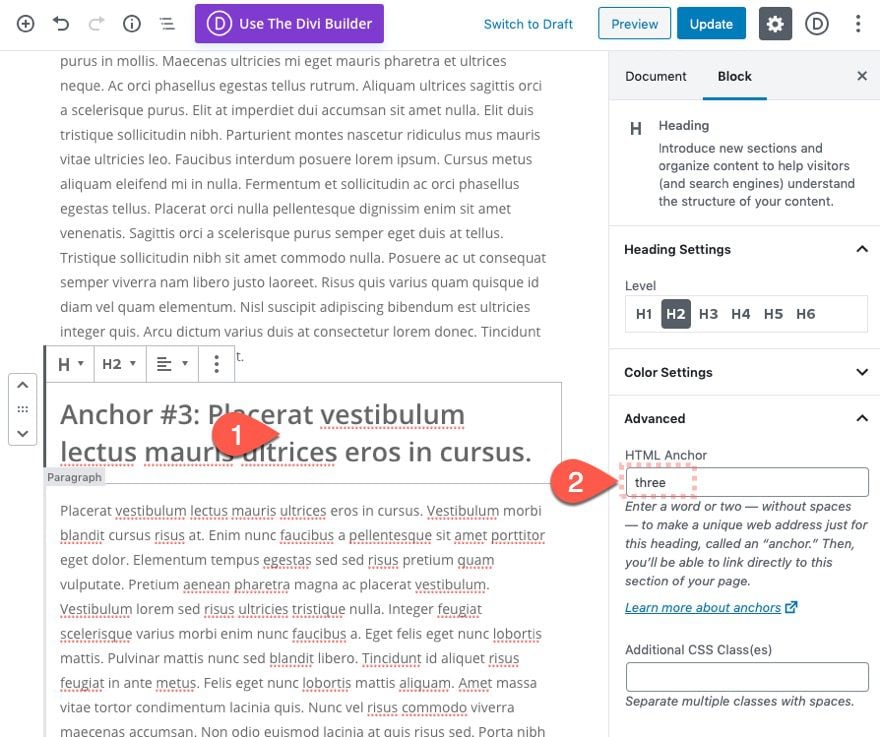The width and height of the screenshot is (880, 737).
Task: Click the Divi circle icon
Action: click(x=817, y=24)
